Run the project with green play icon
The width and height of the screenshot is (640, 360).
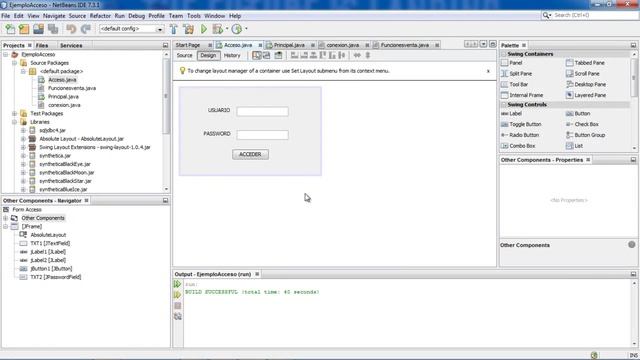pos(204,29)
